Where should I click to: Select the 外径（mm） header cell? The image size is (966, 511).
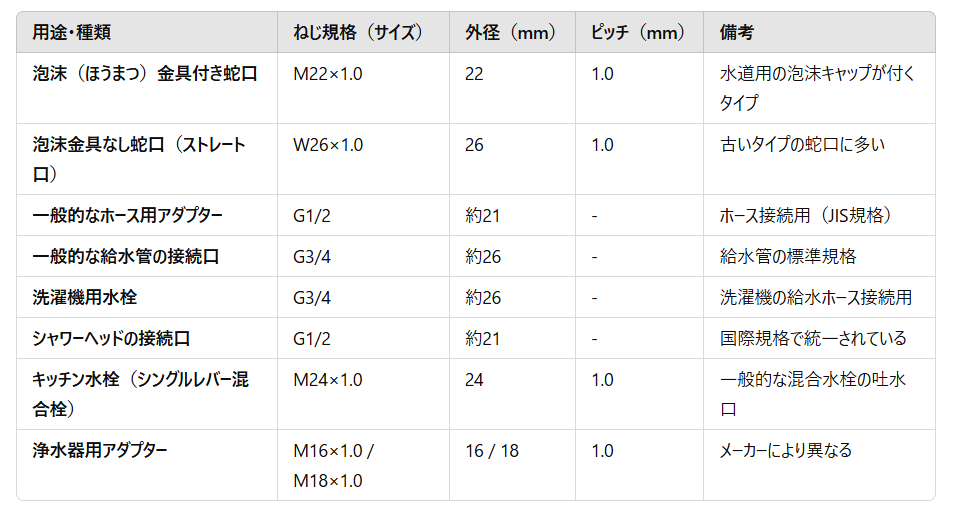point(510,32)
